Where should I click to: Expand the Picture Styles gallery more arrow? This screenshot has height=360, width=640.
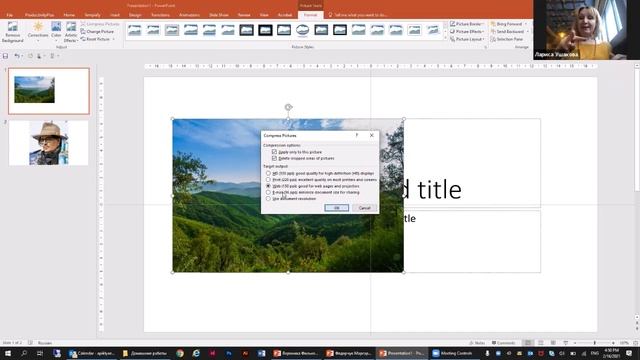(445, 38)
